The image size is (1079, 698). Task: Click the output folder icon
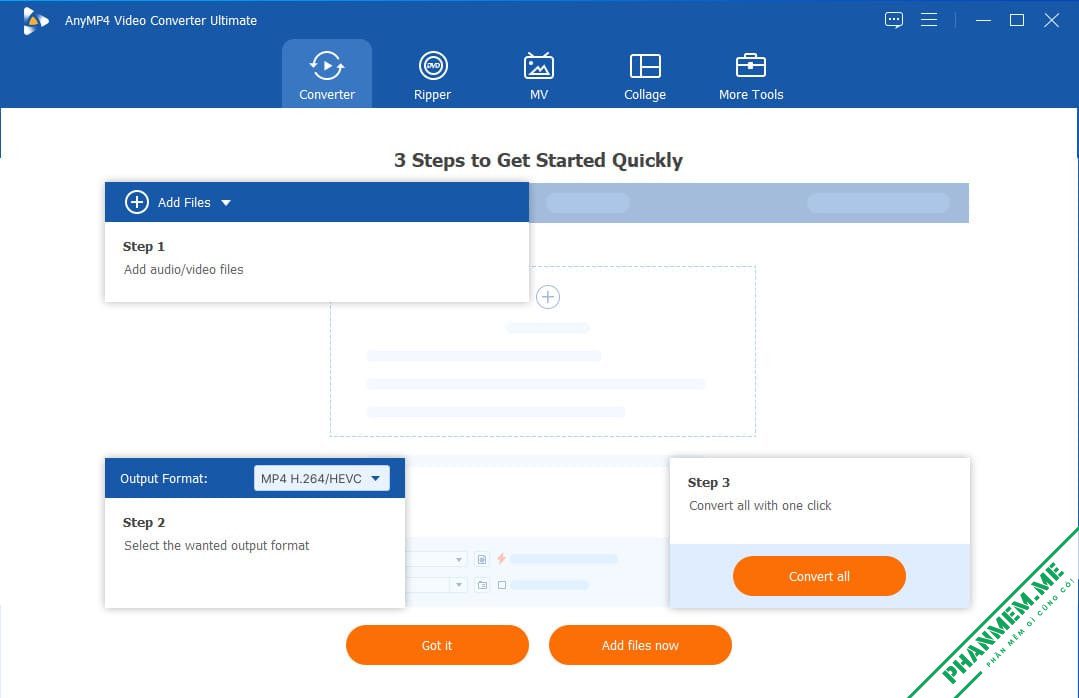(x=482, y=585)
